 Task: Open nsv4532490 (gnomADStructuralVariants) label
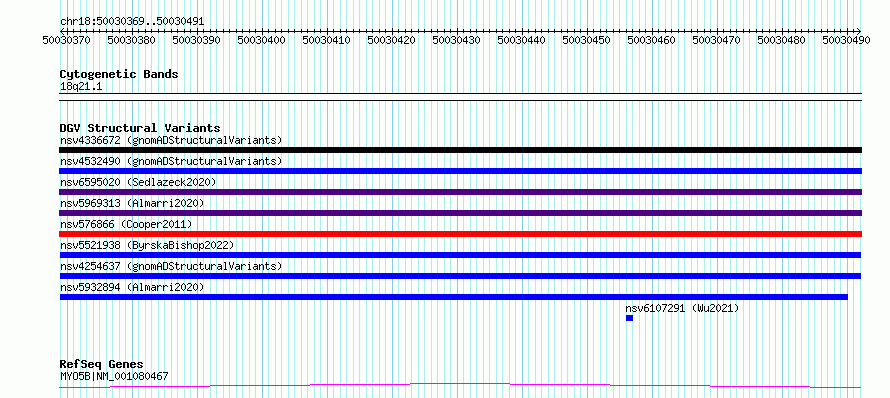point(171,161)
